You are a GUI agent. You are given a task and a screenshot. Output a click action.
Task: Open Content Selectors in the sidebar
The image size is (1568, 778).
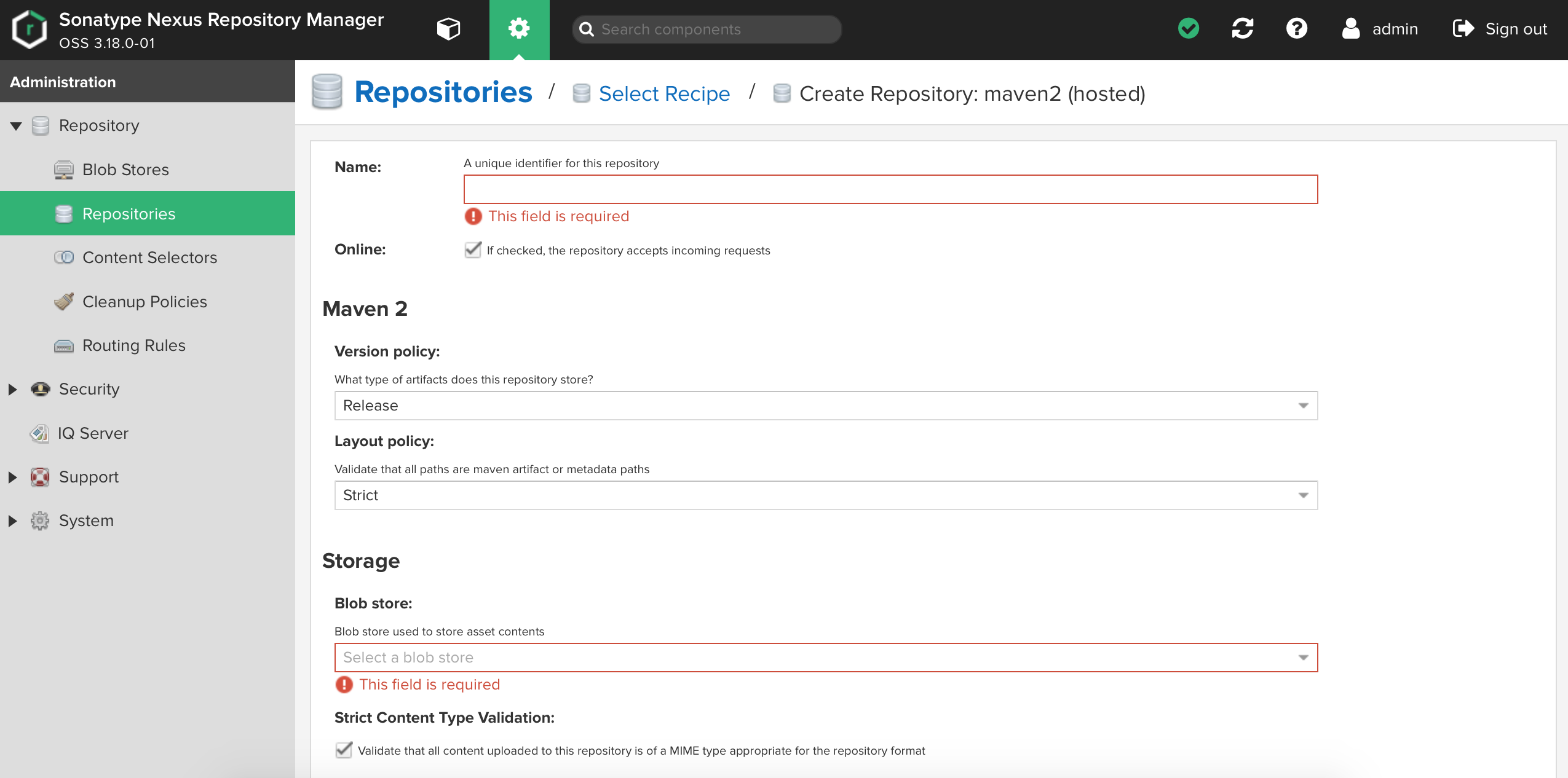148,257
